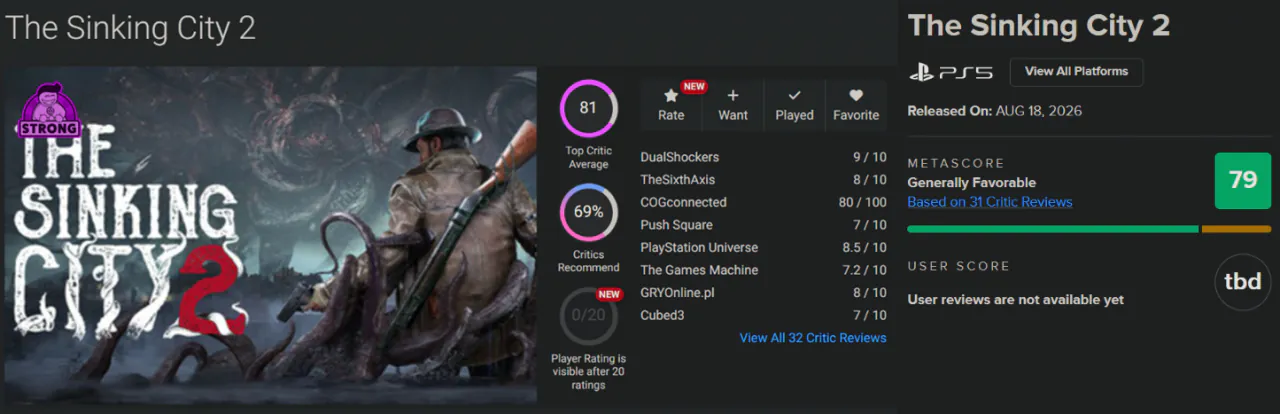
Task: Add game with the Want plus icon
Action: tap(733, 96)
